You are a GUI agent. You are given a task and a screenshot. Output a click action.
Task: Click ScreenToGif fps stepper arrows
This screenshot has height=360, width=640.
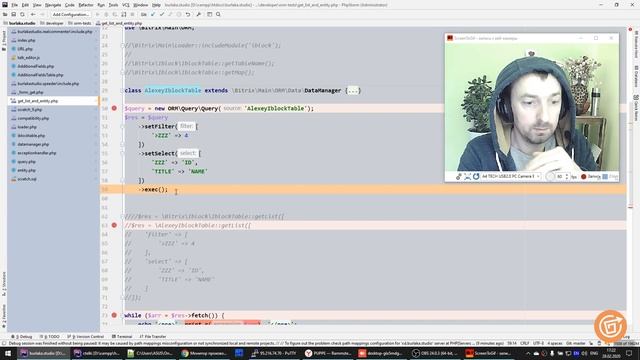[567, 176]
